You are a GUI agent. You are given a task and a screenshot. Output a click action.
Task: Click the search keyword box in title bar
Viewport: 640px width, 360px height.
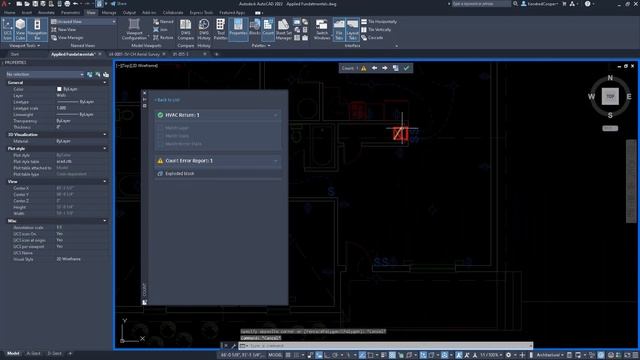point(481,4)
